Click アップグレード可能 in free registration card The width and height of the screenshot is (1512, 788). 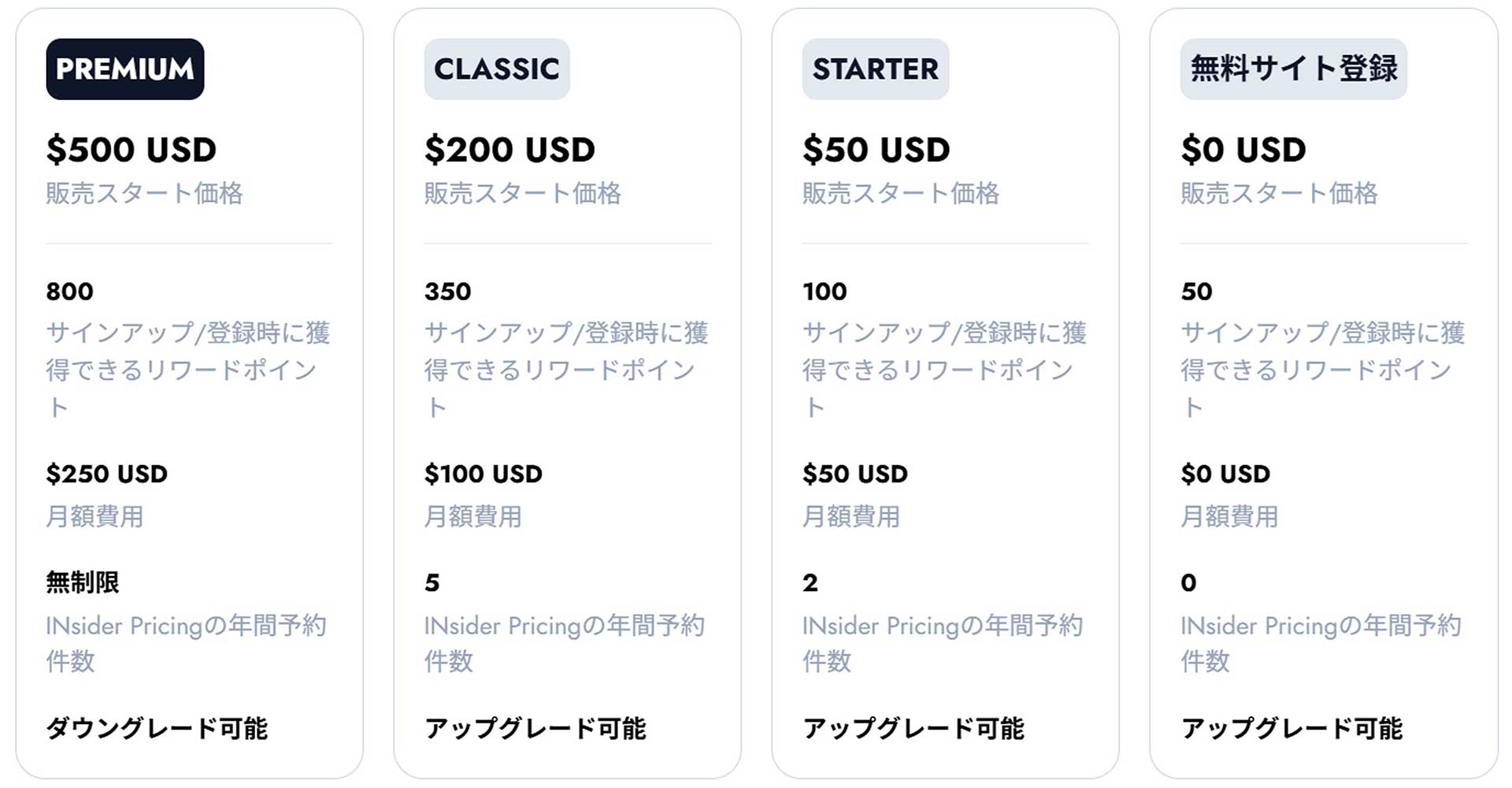(x=1291, y=728)
